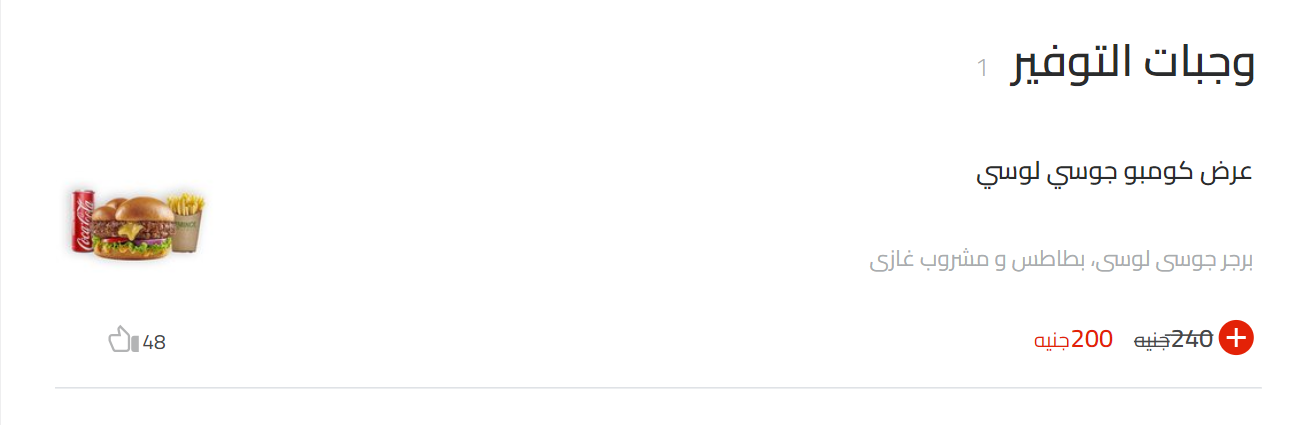Click the struck-through جنيه currency label
Screen dimensions: 1304x425
(x=1151, y=341)
